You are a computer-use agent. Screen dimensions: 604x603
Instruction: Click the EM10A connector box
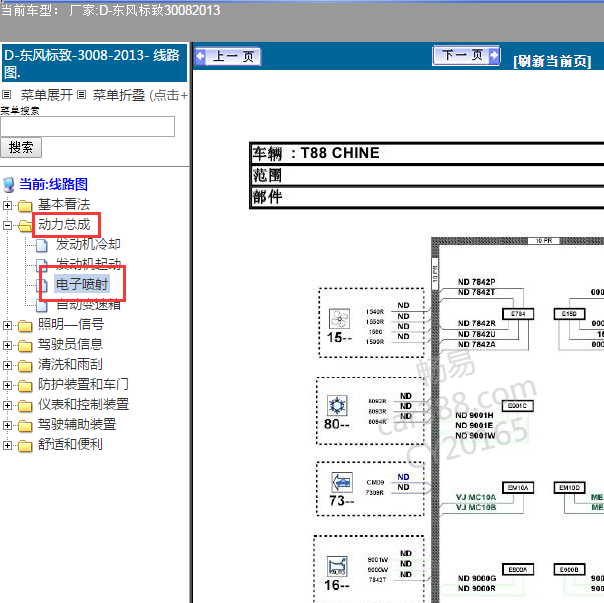[518, 487]
